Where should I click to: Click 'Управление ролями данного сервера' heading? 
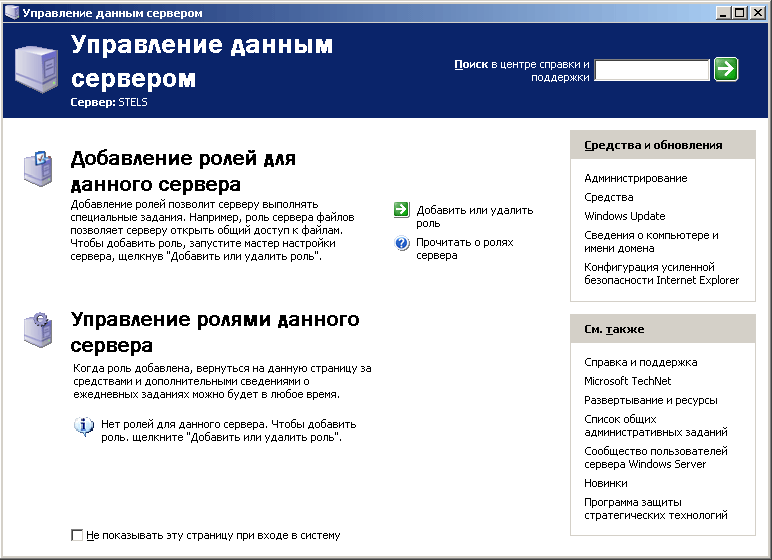pyautogui.click(x=215, y=332)
